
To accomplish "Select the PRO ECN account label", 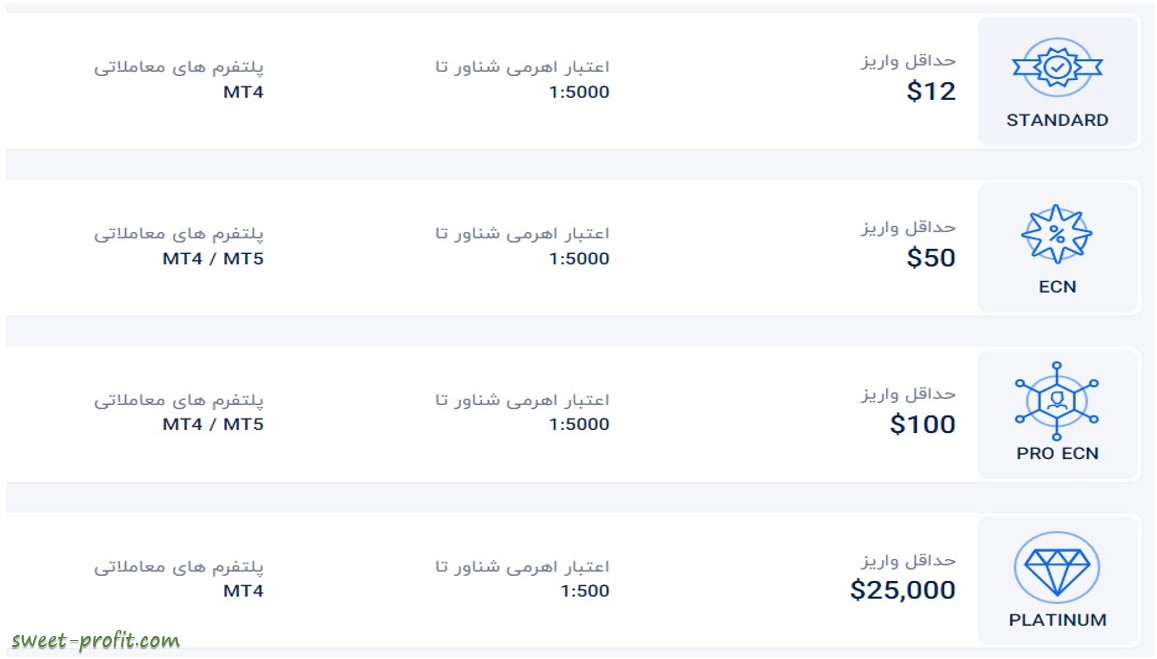I will click(1057, 453).
